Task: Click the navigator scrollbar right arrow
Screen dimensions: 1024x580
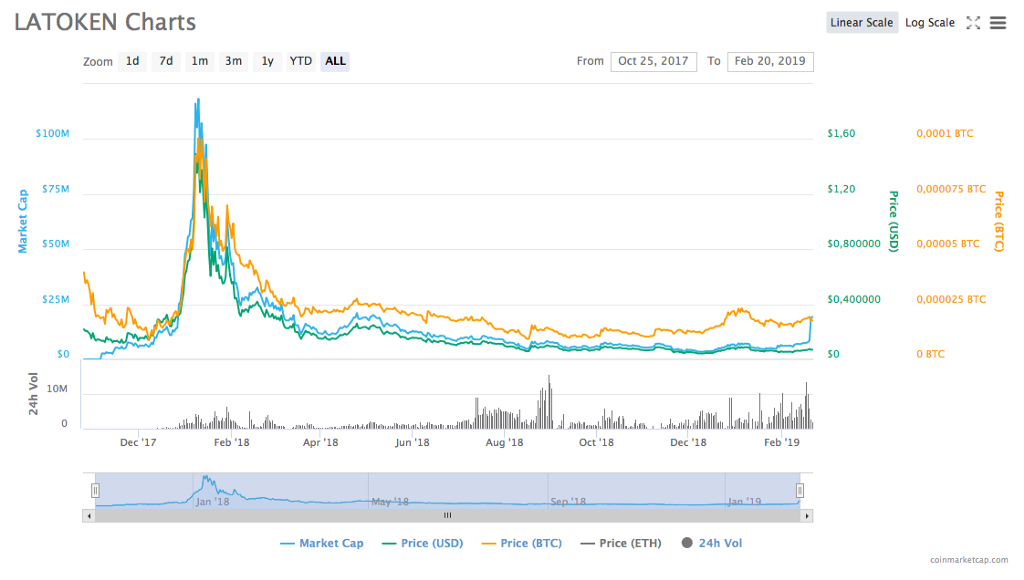Action: [x=807, y=516]
